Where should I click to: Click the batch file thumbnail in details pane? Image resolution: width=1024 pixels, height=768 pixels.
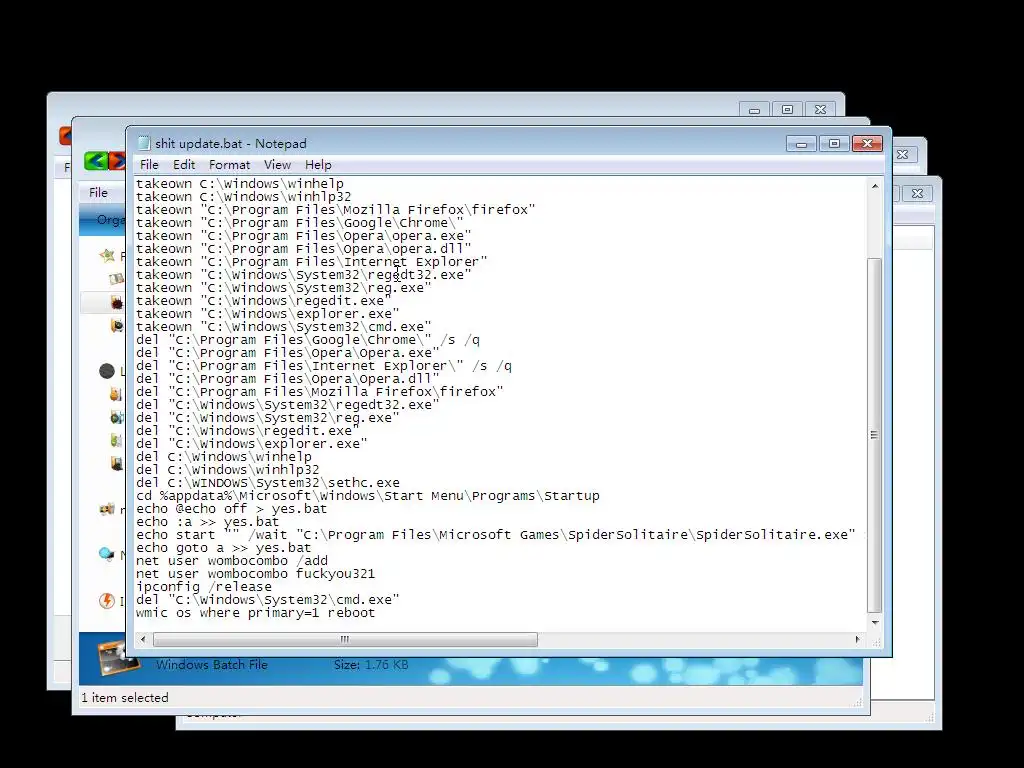tap(118, 657)
